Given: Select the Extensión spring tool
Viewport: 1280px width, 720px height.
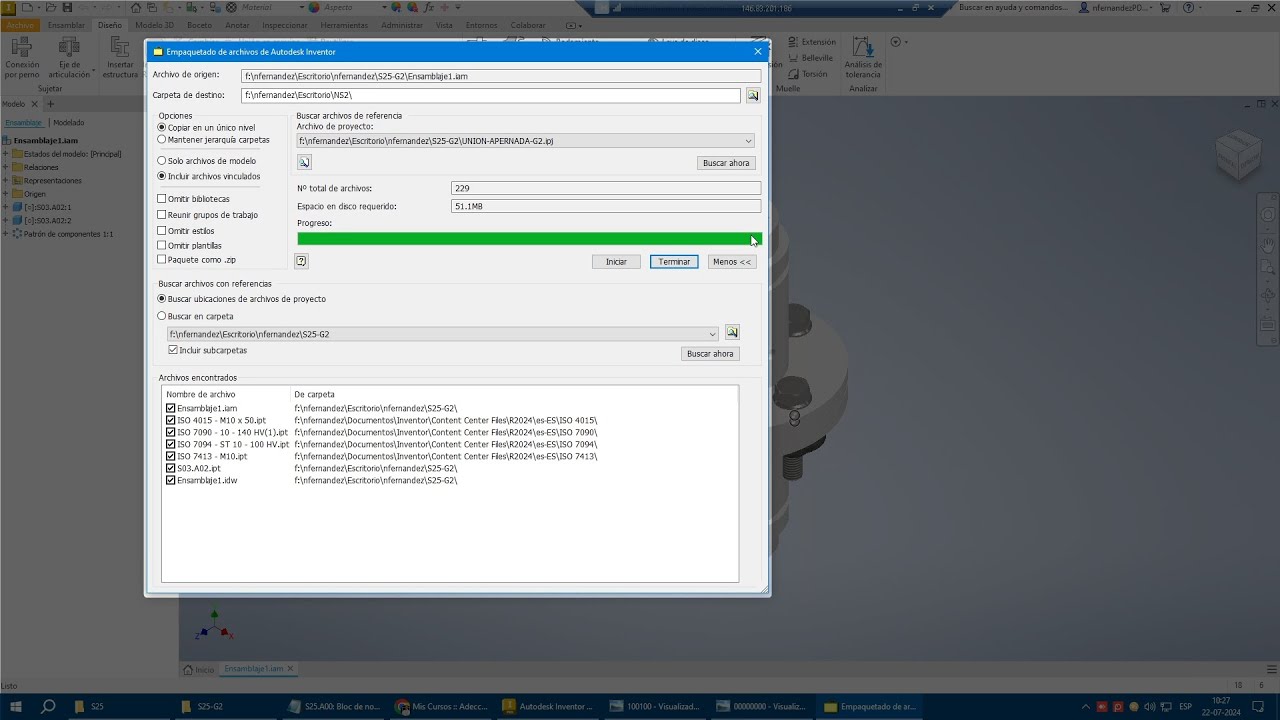Looking at the screenshot, I should click(x=811, y=42).
